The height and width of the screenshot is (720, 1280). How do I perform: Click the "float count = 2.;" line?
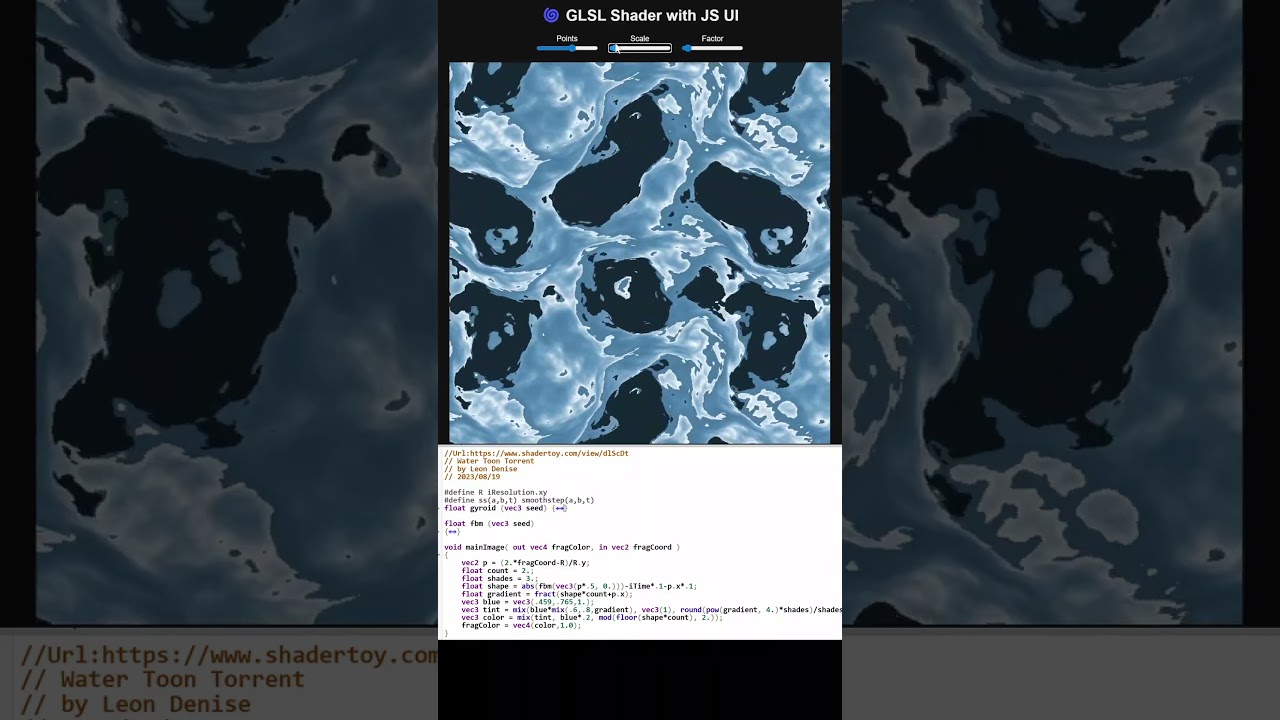(x=497, y=570)
